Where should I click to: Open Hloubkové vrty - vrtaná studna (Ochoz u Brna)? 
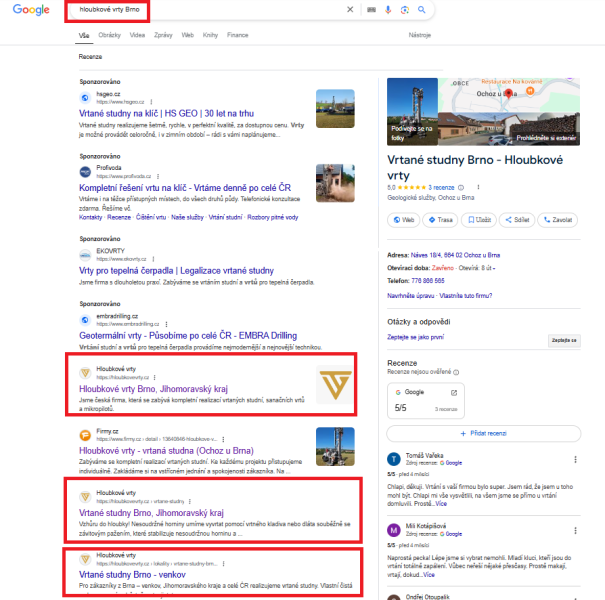pyautogui.click(x=166, y=451)
